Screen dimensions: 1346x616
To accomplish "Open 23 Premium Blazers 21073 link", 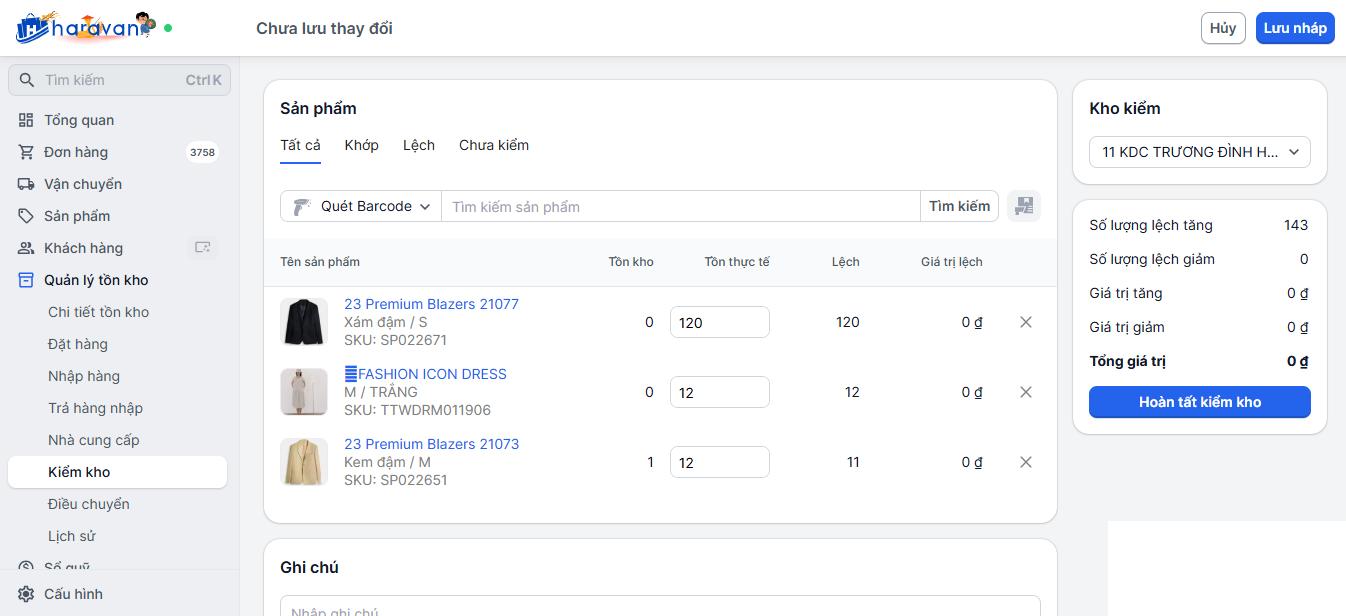I will (431, 444).
